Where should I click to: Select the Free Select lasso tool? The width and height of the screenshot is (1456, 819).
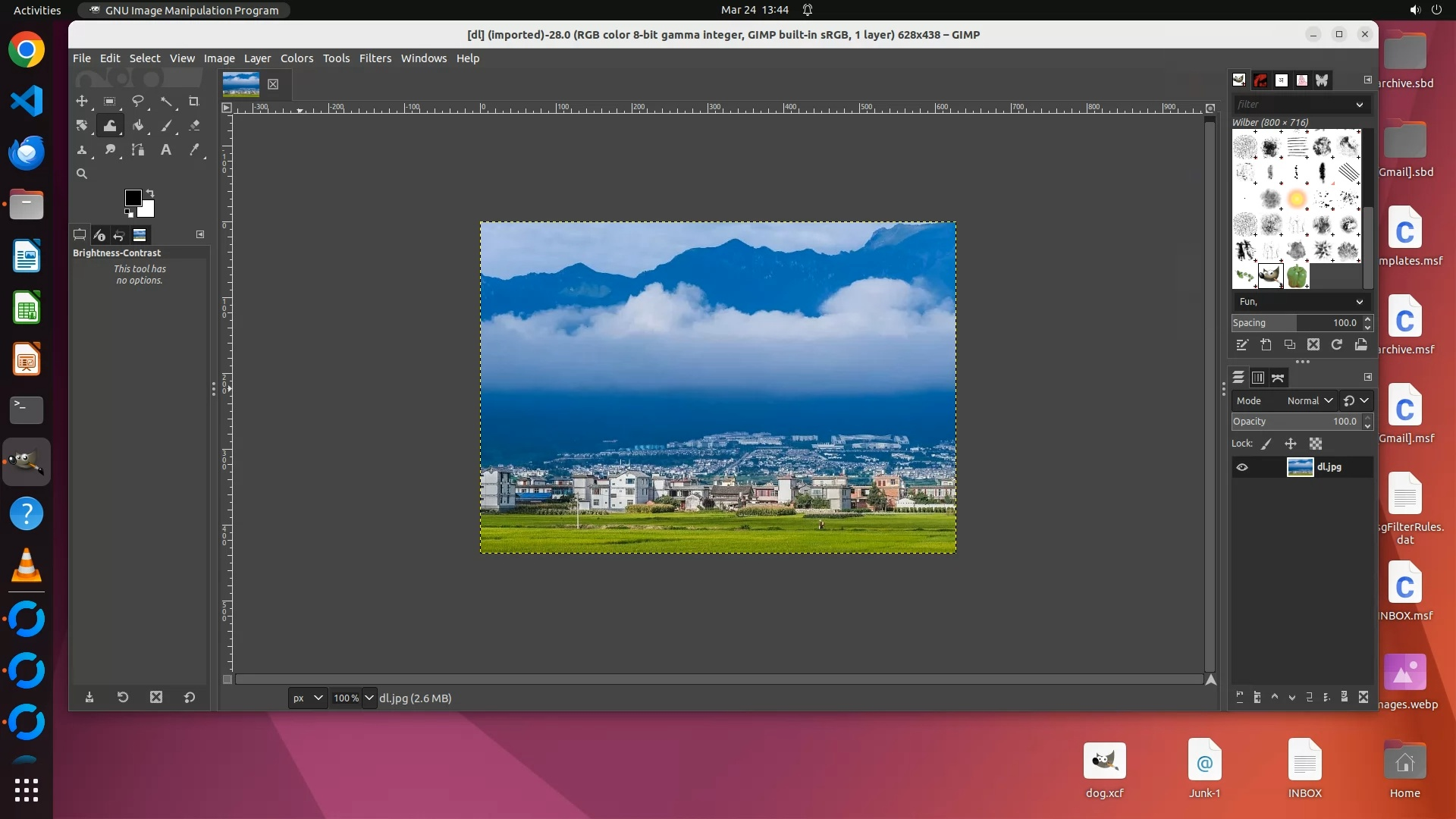[x=138, y=102]
